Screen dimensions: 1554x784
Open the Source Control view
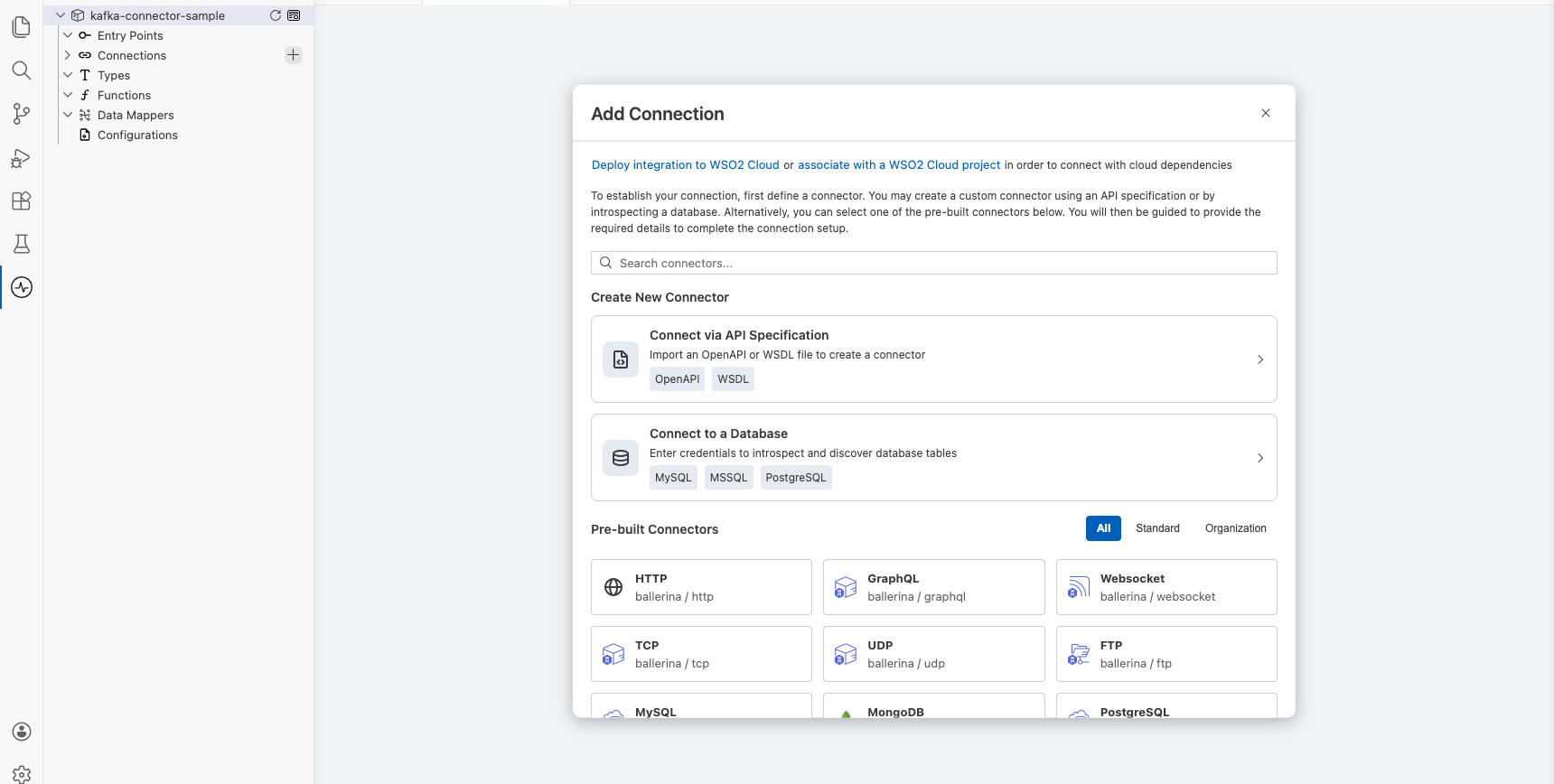point(22,114)
